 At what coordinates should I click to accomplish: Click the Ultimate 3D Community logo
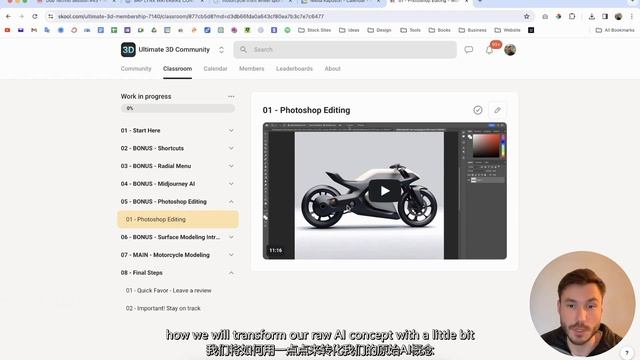click(128, 50)
